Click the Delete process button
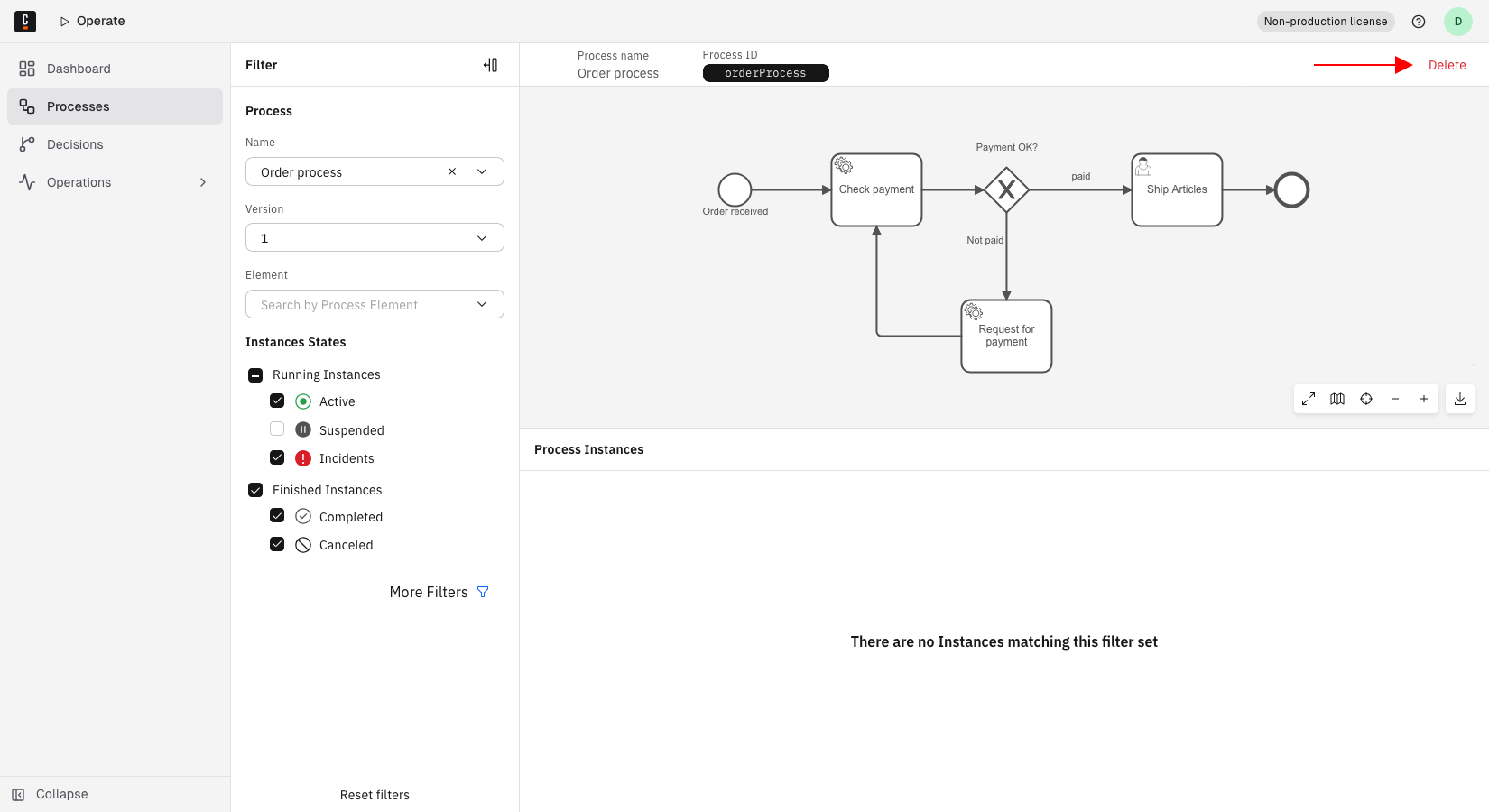This screenshot has width=1489, height=812. 1447,65
